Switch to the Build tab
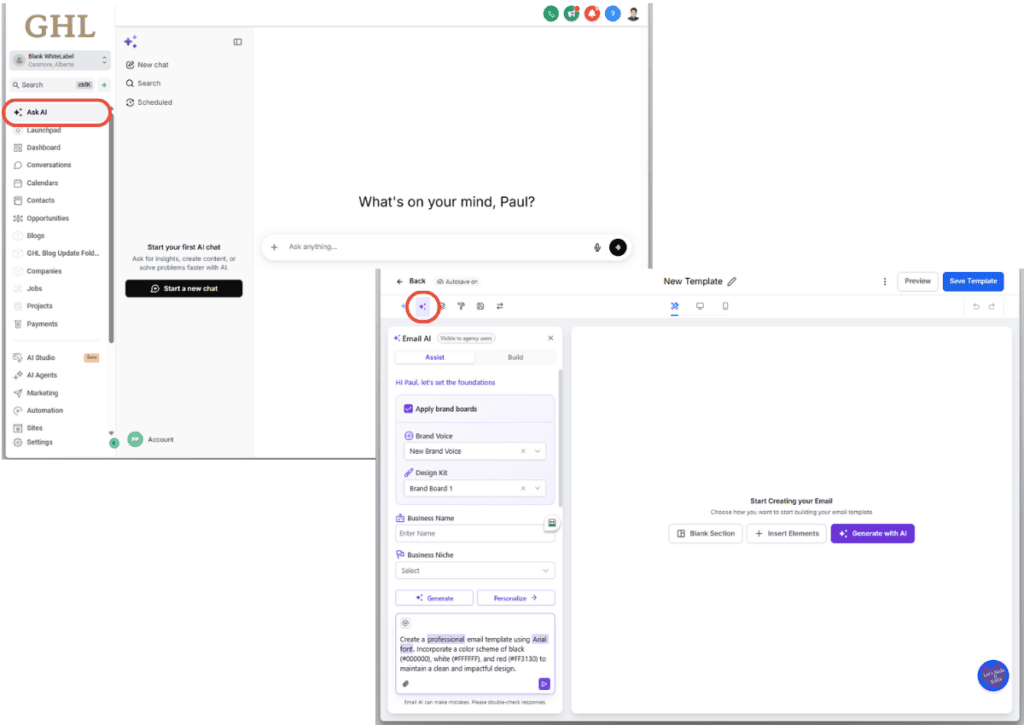 (515, 357)
